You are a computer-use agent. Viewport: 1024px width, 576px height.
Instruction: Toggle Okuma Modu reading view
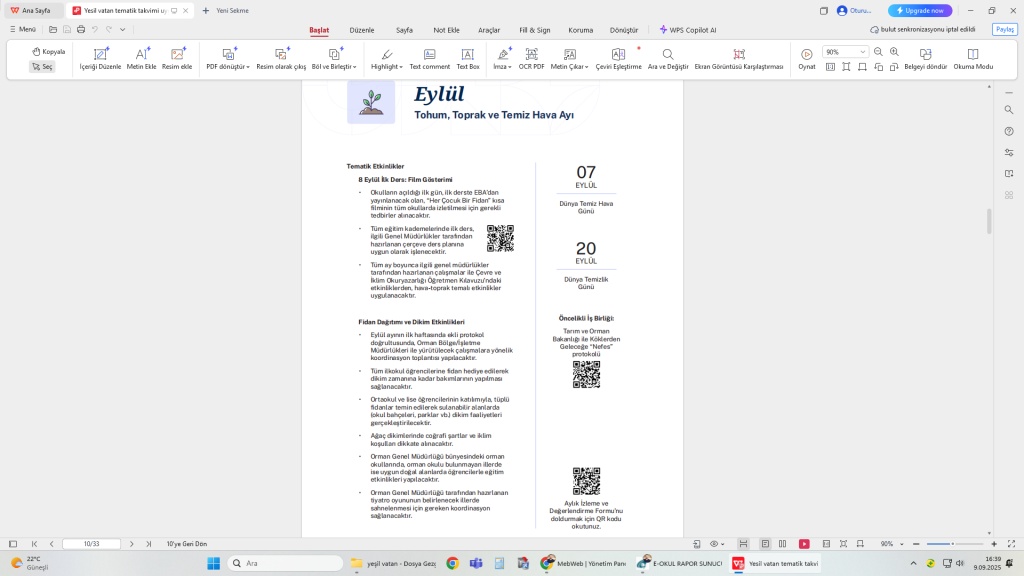[x=973, y=58]
